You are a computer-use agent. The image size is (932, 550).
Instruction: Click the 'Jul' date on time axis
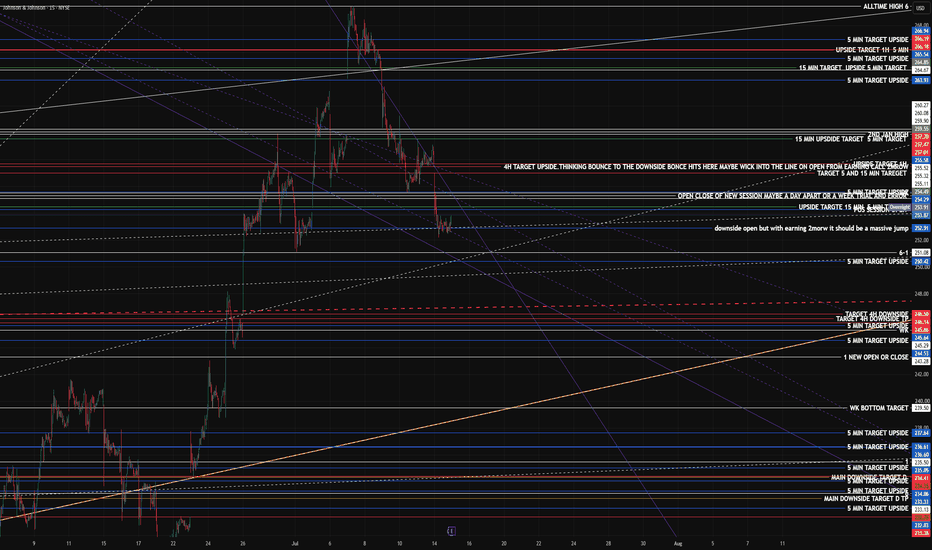(295, 543)
